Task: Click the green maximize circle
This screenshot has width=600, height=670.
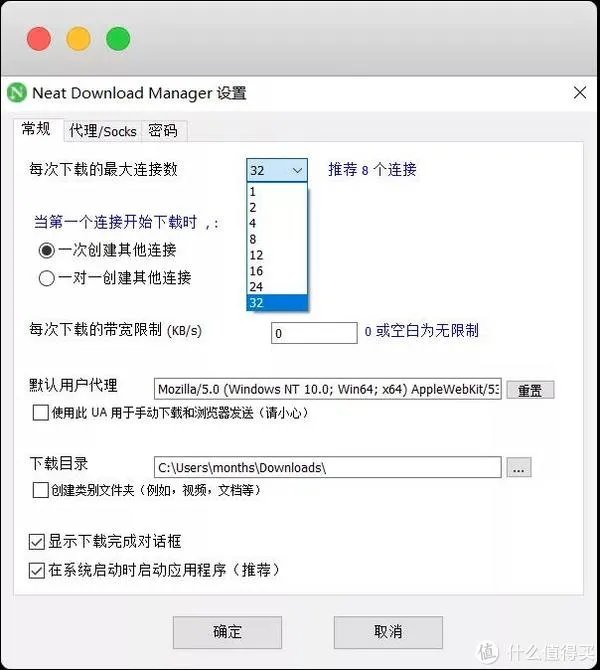Action: 118,39
